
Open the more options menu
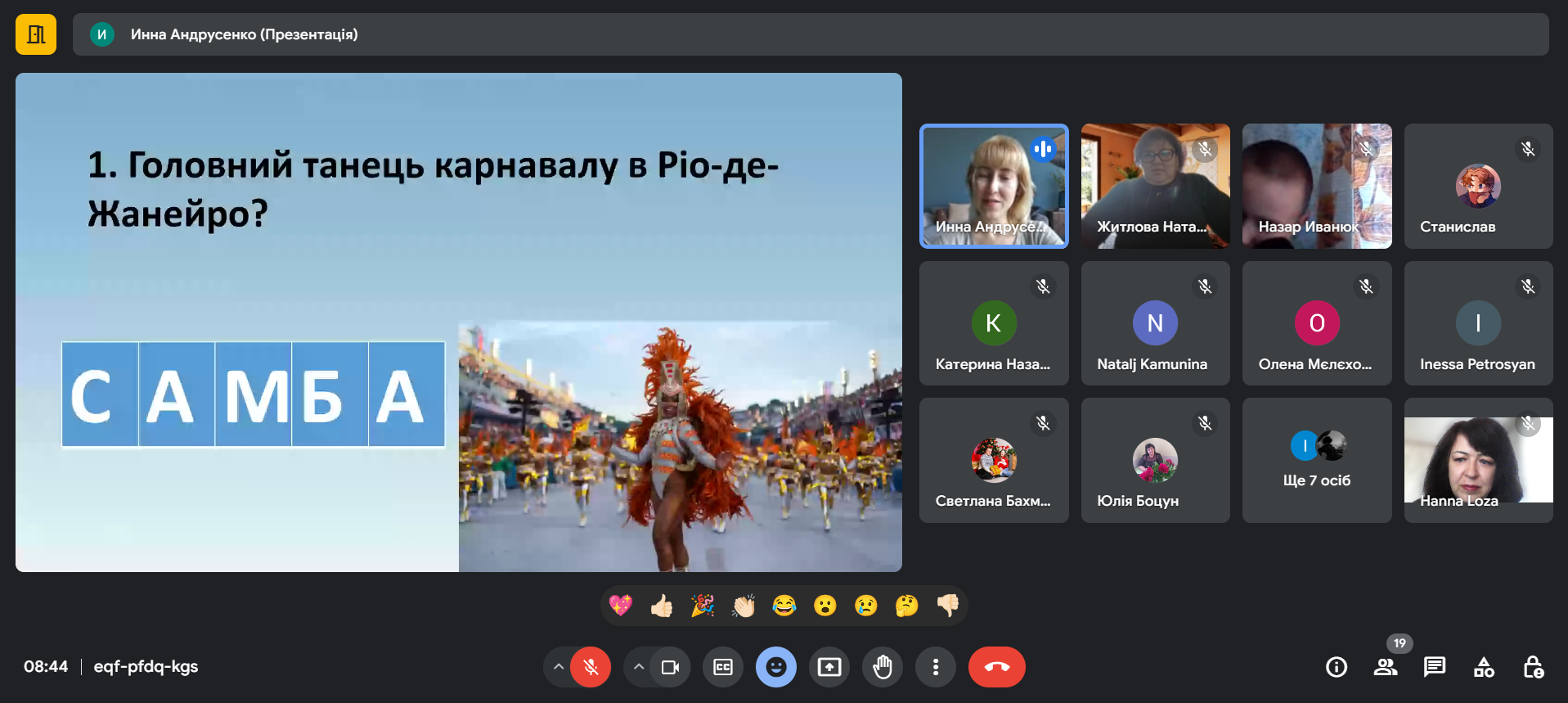935,667
